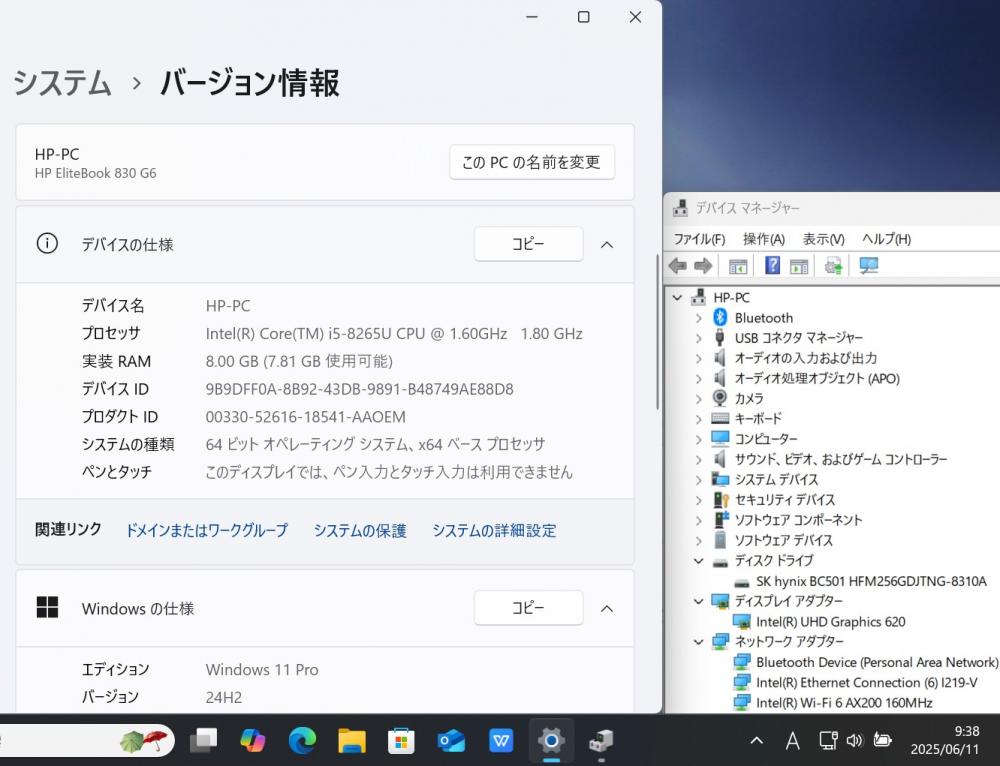Collapse the ディスプレイ アダプター node

699,601
